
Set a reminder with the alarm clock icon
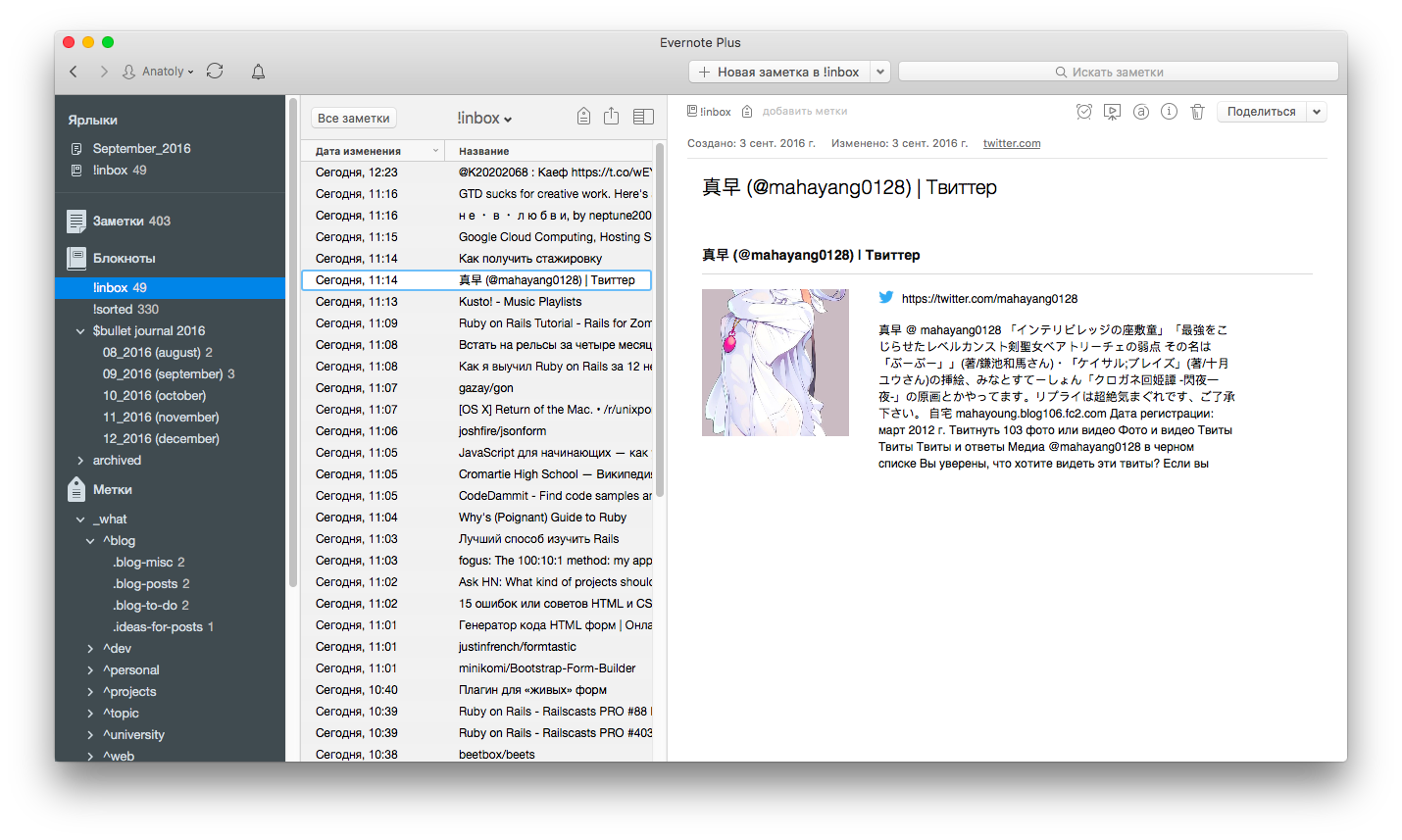[x=1083, y=112]
